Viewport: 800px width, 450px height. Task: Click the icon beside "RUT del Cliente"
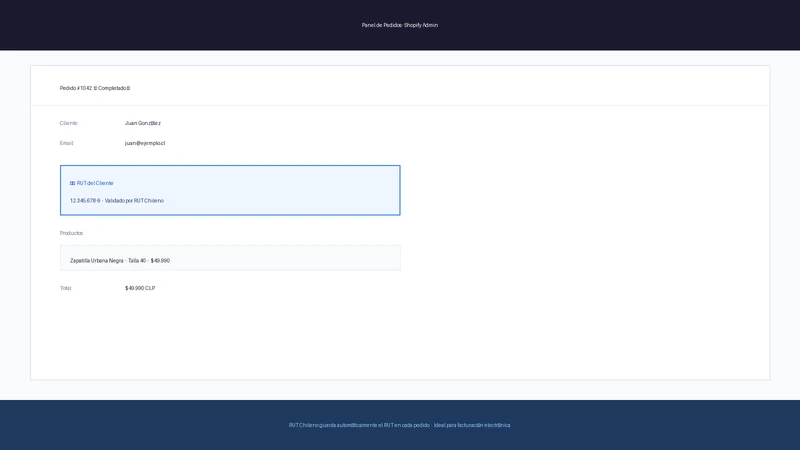tap(72, 183)
